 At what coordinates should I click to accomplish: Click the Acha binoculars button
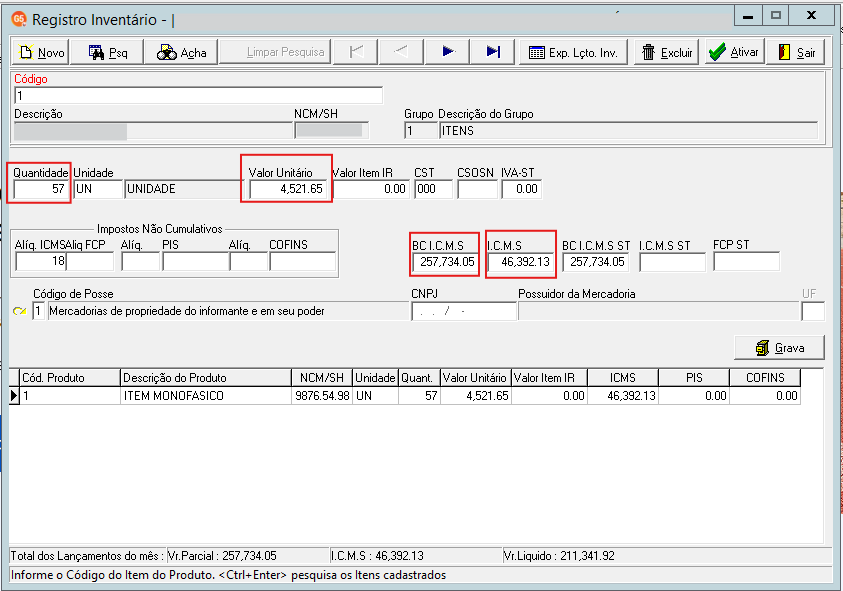(x=181, y=52)
